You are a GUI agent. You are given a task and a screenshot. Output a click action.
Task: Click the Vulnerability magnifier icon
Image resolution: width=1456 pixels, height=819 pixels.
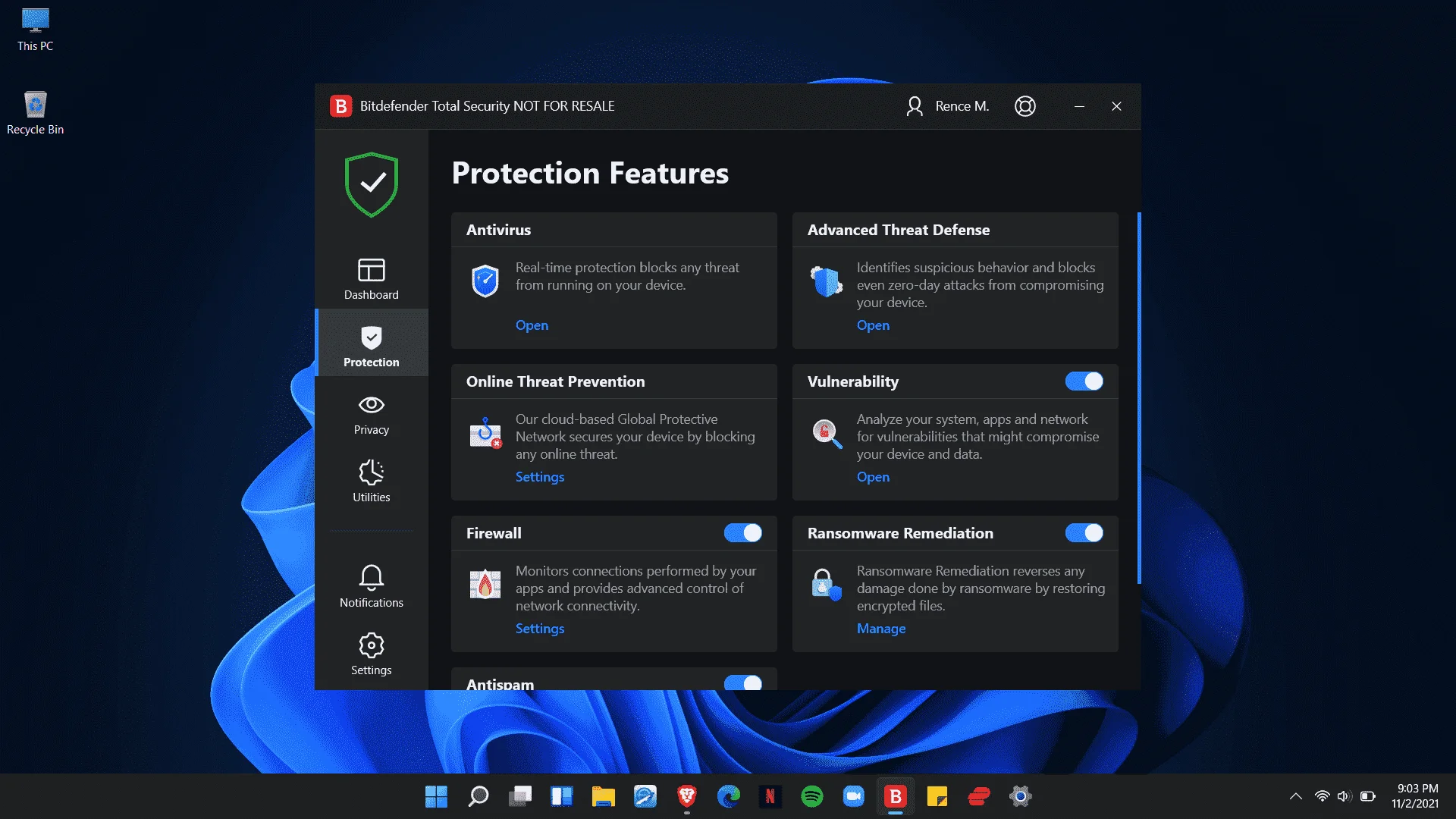[x=827, y=433]
